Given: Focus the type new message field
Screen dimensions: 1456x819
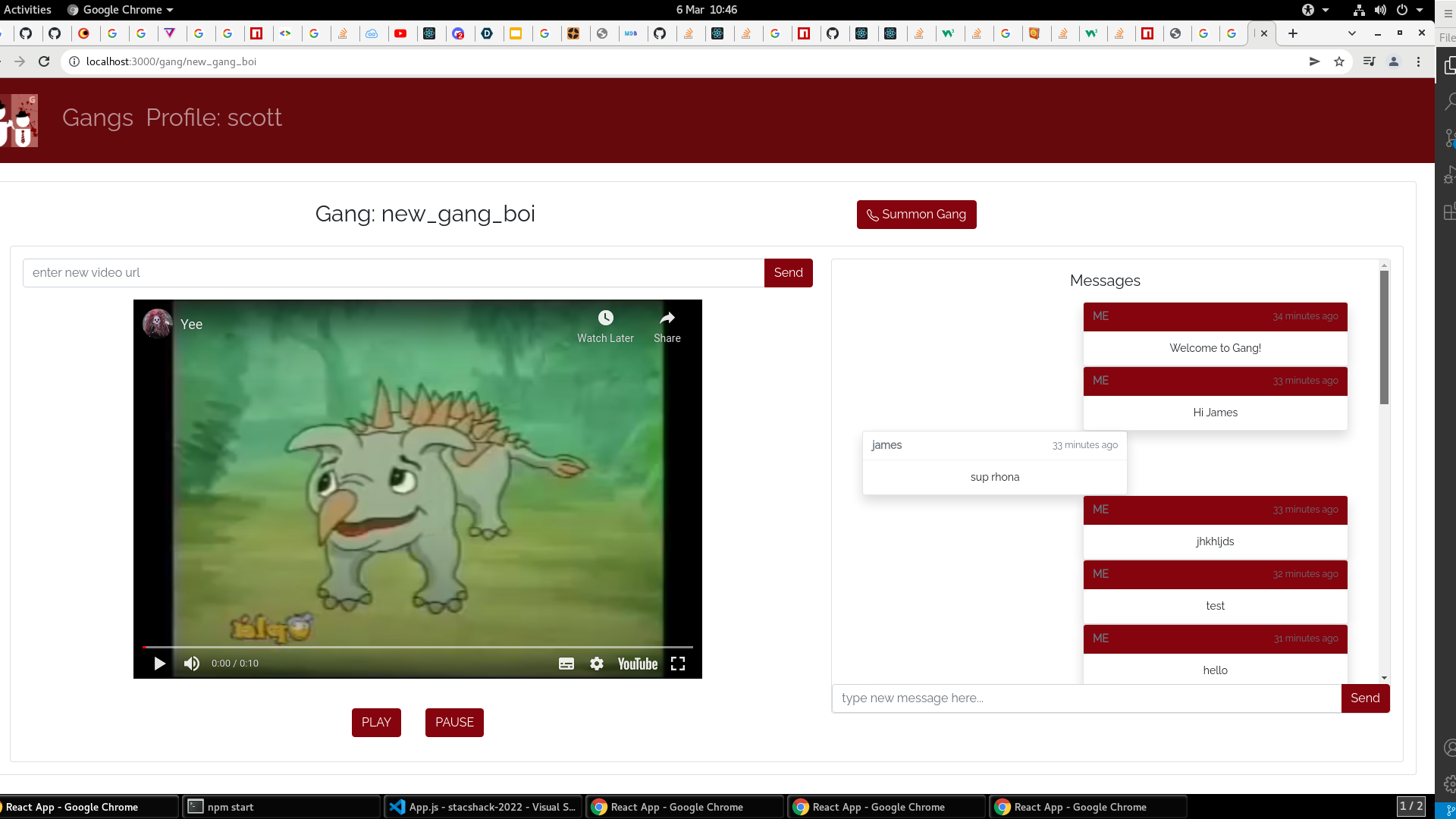Looking at the screenshot, I should (x=1086, y=698).
